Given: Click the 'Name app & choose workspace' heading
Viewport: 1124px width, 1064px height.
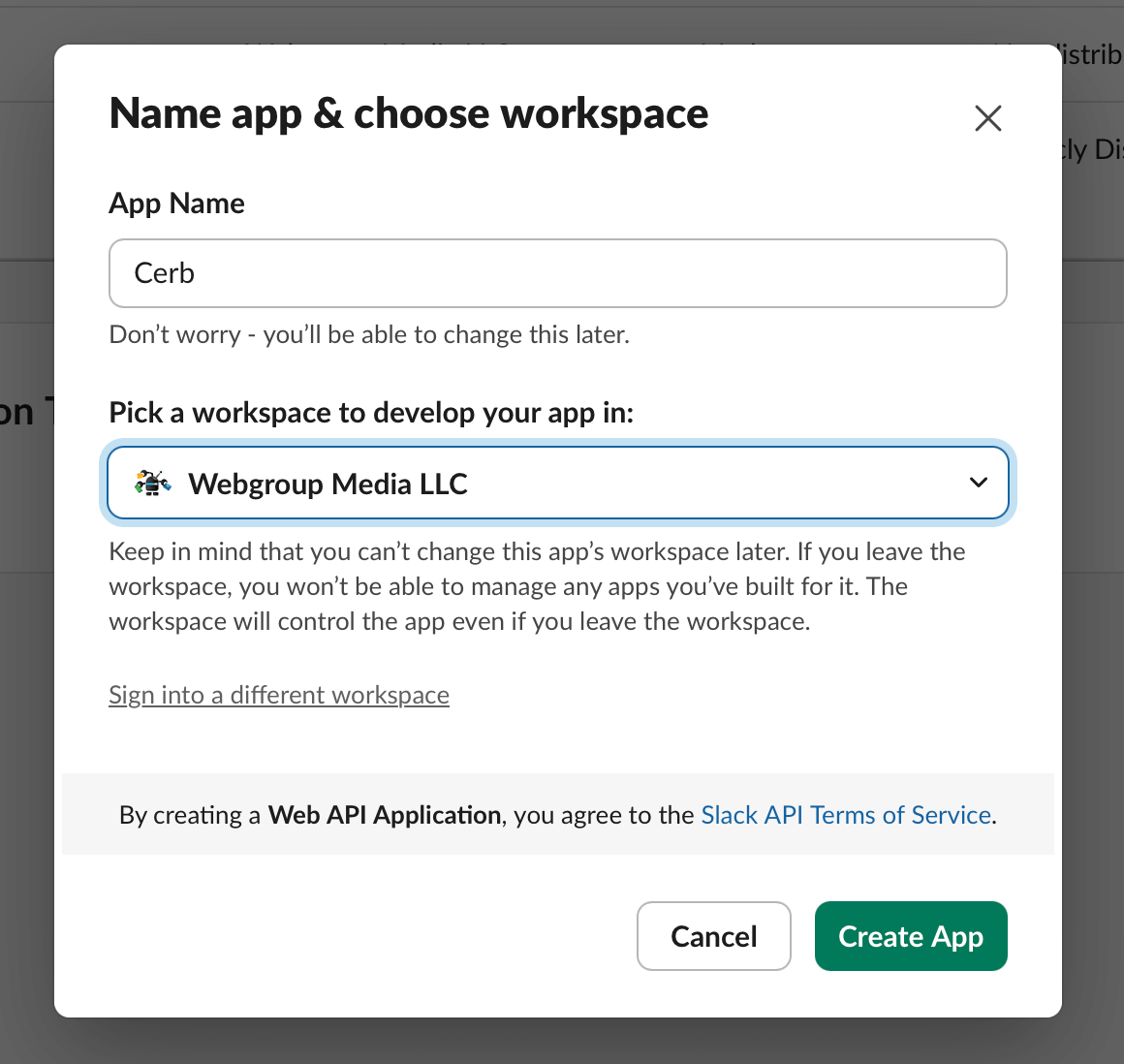Looking at the screenshot, I should 409,114.
